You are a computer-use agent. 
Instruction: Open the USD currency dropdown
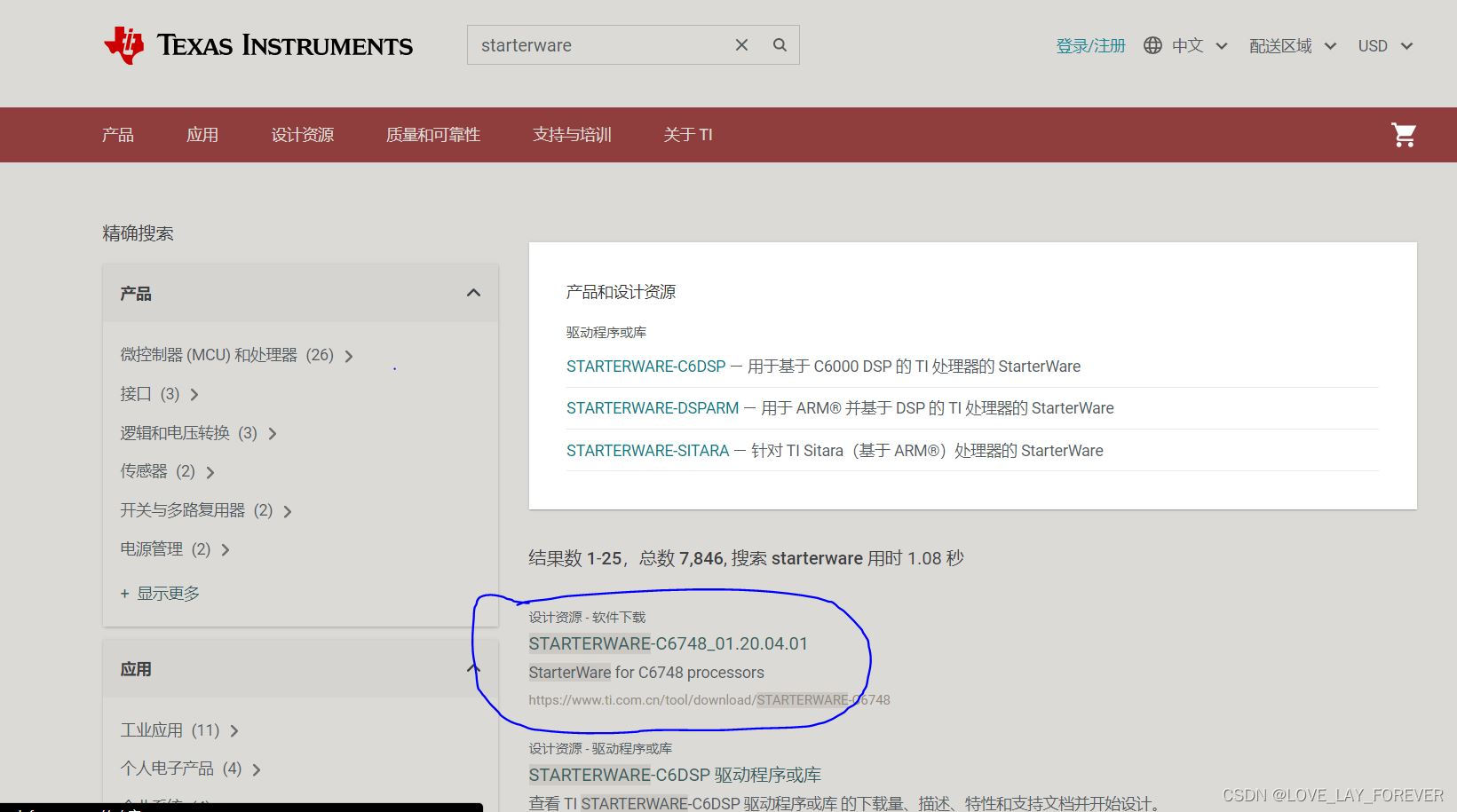(x=1385, y=45)
